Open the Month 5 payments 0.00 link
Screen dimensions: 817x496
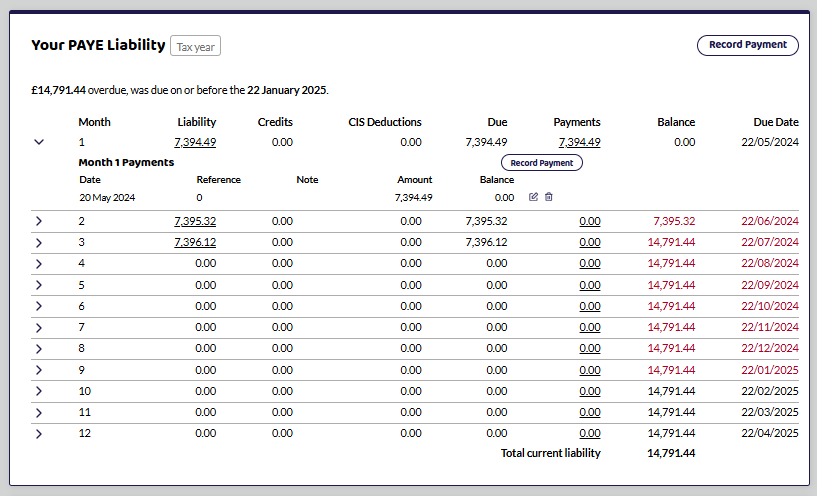click(590, 286)
